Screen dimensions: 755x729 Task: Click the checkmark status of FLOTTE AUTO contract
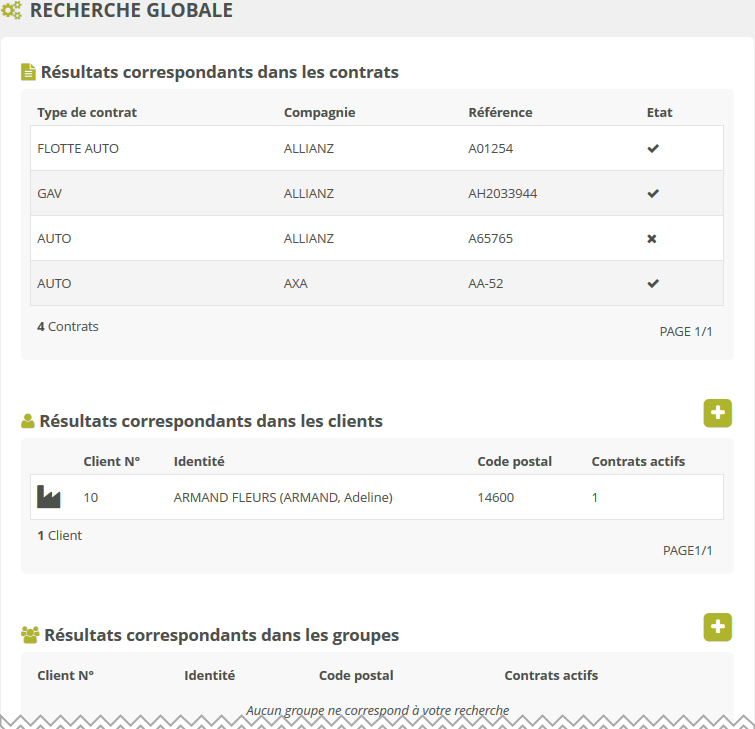[653, 148]
